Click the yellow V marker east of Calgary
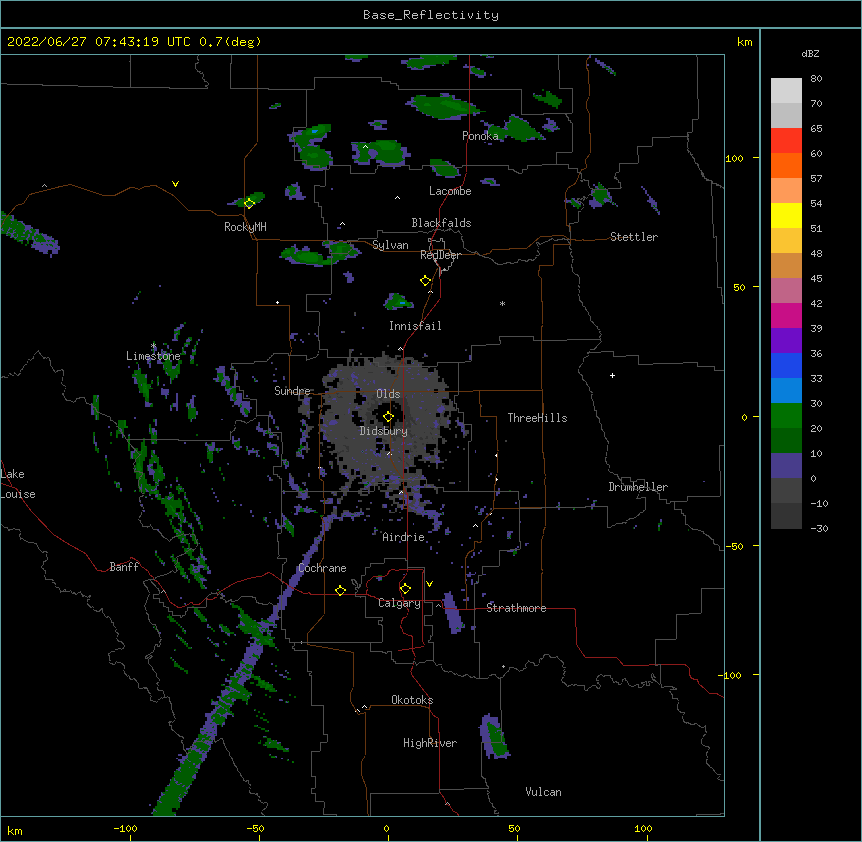 click(429, 584)
